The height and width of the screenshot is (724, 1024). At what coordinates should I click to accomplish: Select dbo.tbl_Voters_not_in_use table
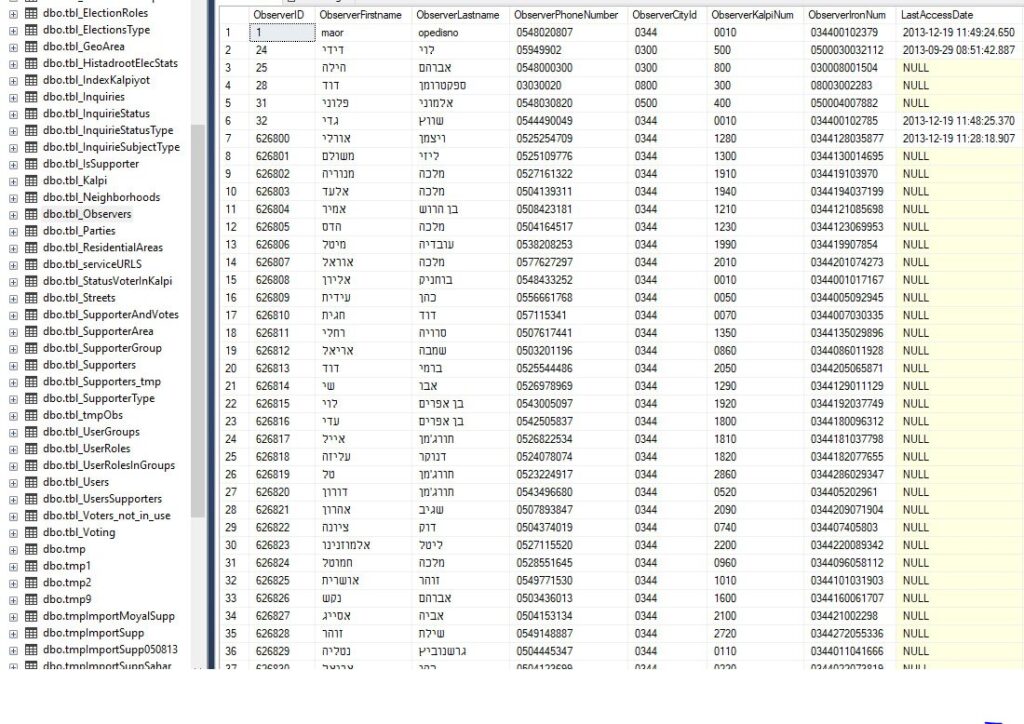pyautogui.click(x=106, y=516)
